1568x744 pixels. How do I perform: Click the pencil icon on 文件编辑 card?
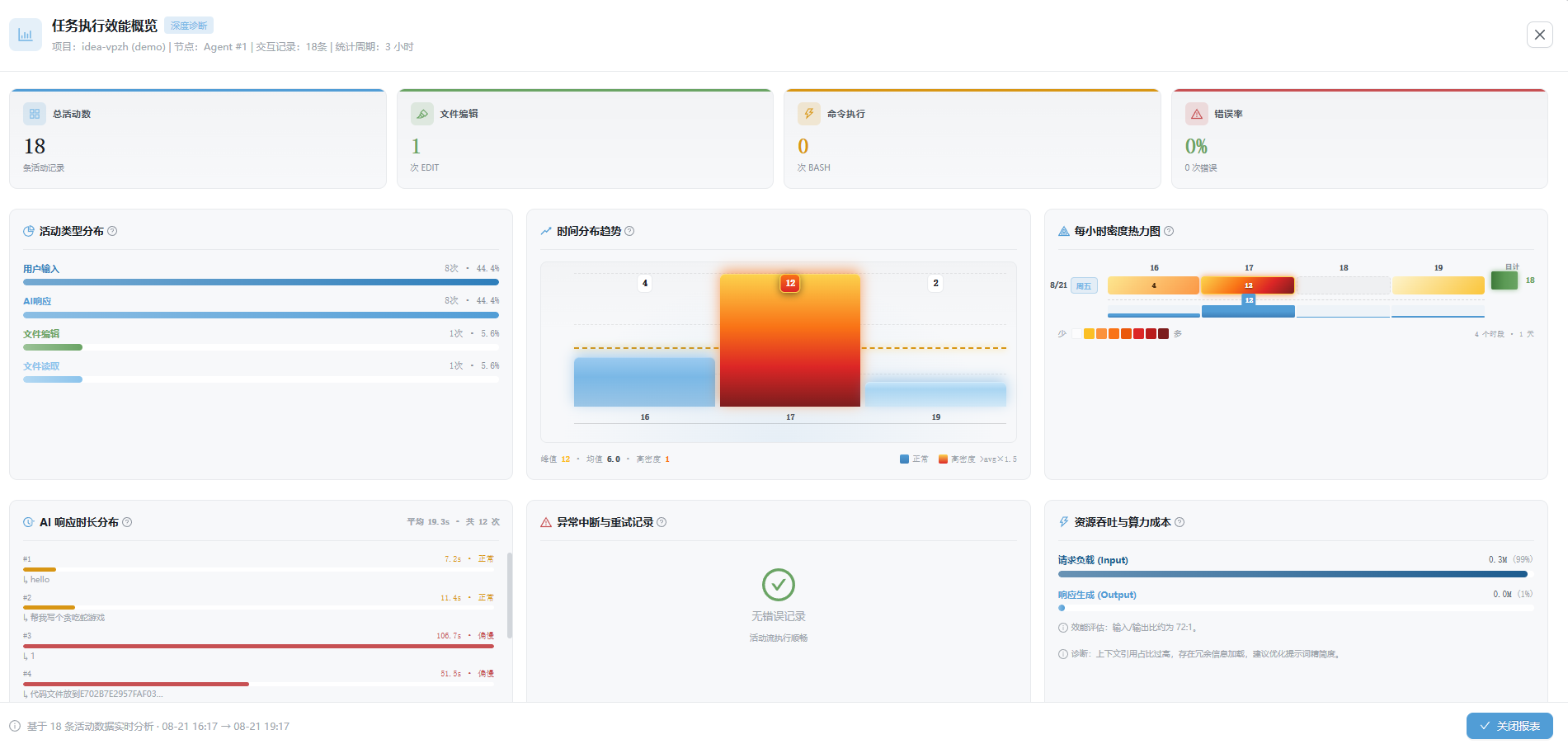(422, 114)
